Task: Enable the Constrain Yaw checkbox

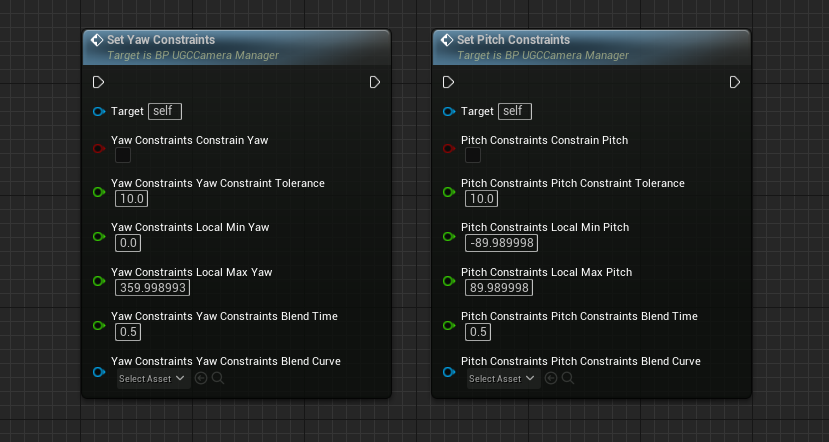Action: (123, 155)
